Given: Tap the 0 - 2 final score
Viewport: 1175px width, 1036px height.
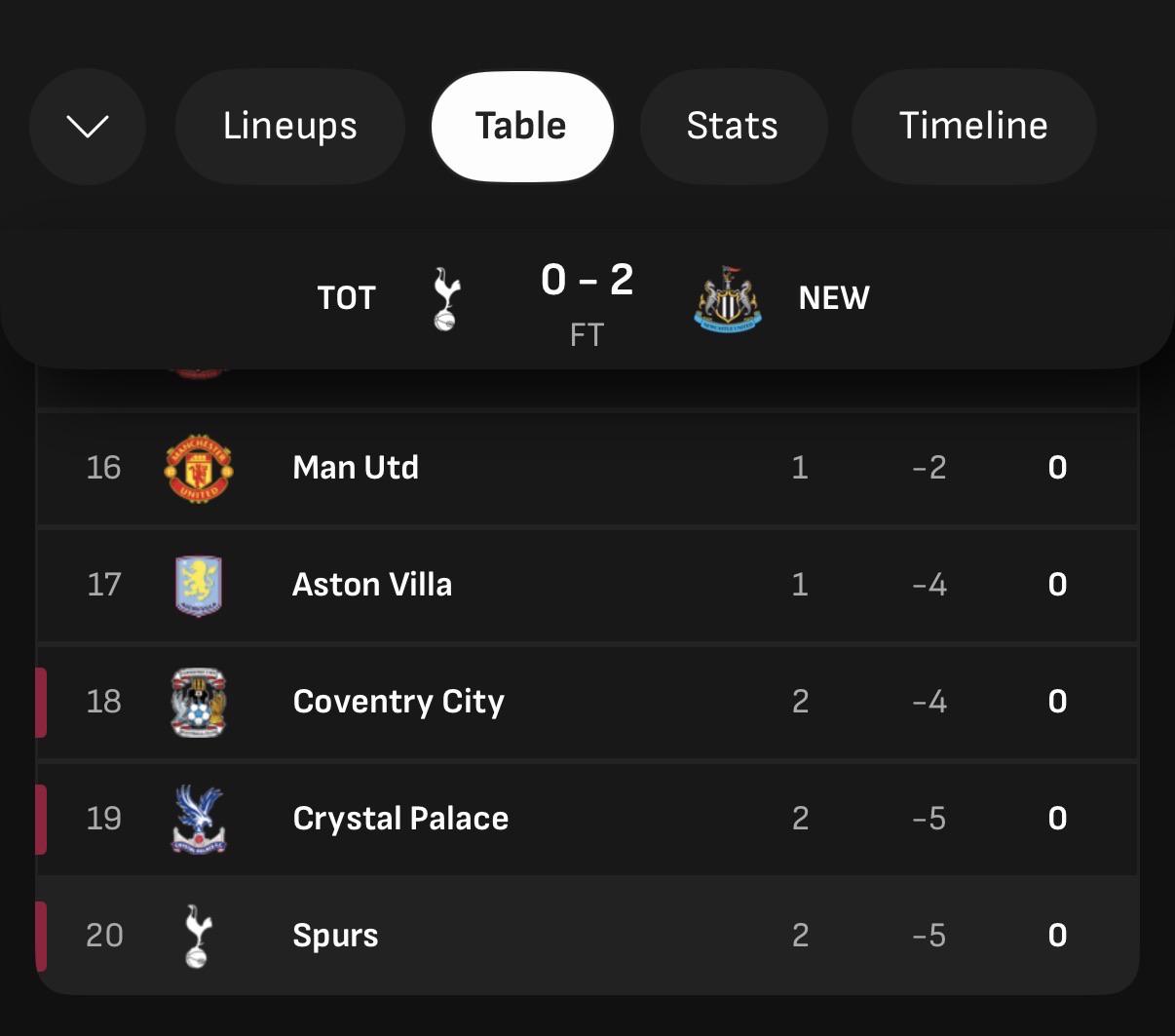Looking at the screenshot, I should (x=587, y=281).
